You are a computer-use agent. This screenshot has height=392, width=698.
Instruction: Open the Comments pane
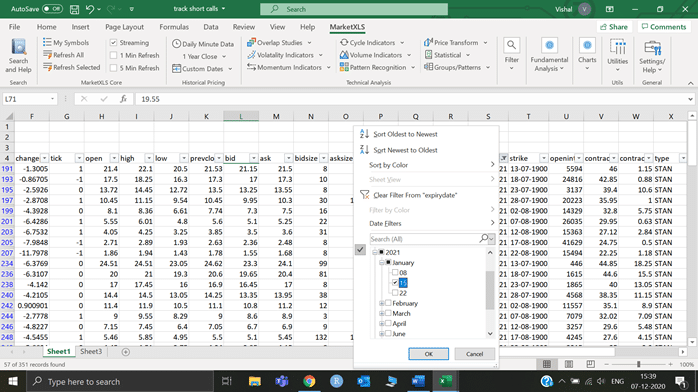(x=664, y=27)
